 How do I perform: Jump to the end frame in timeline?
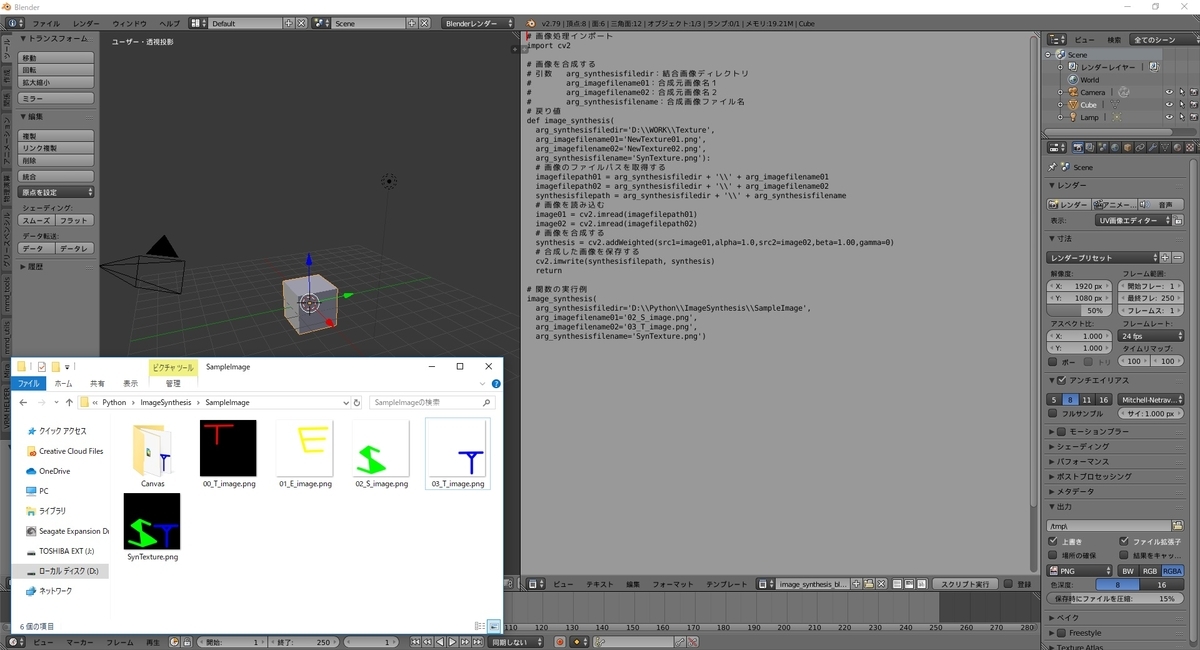tap(476, 642)
